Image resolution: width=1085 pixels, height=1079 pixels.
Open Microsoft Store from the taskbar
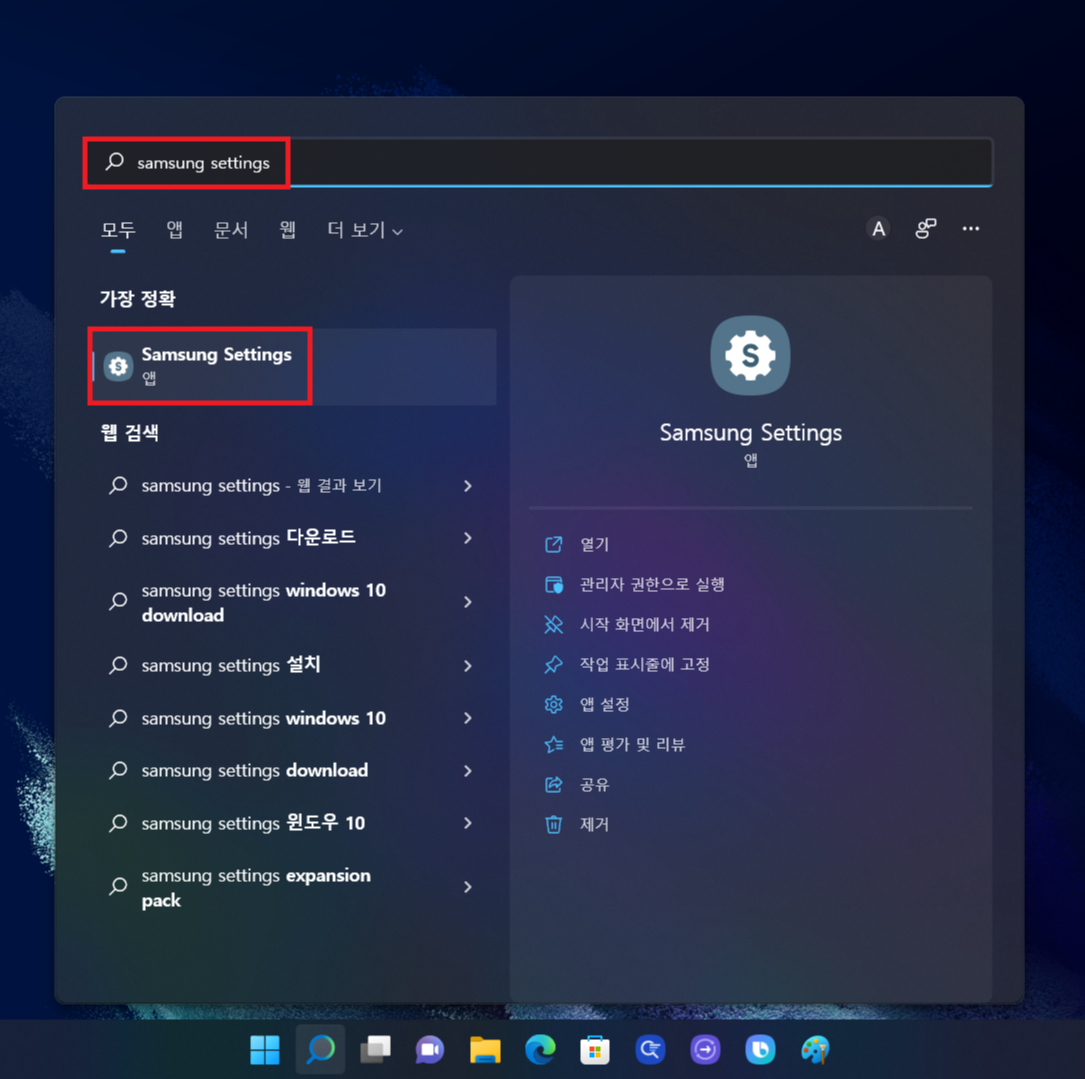click(x=595, y=1050)
